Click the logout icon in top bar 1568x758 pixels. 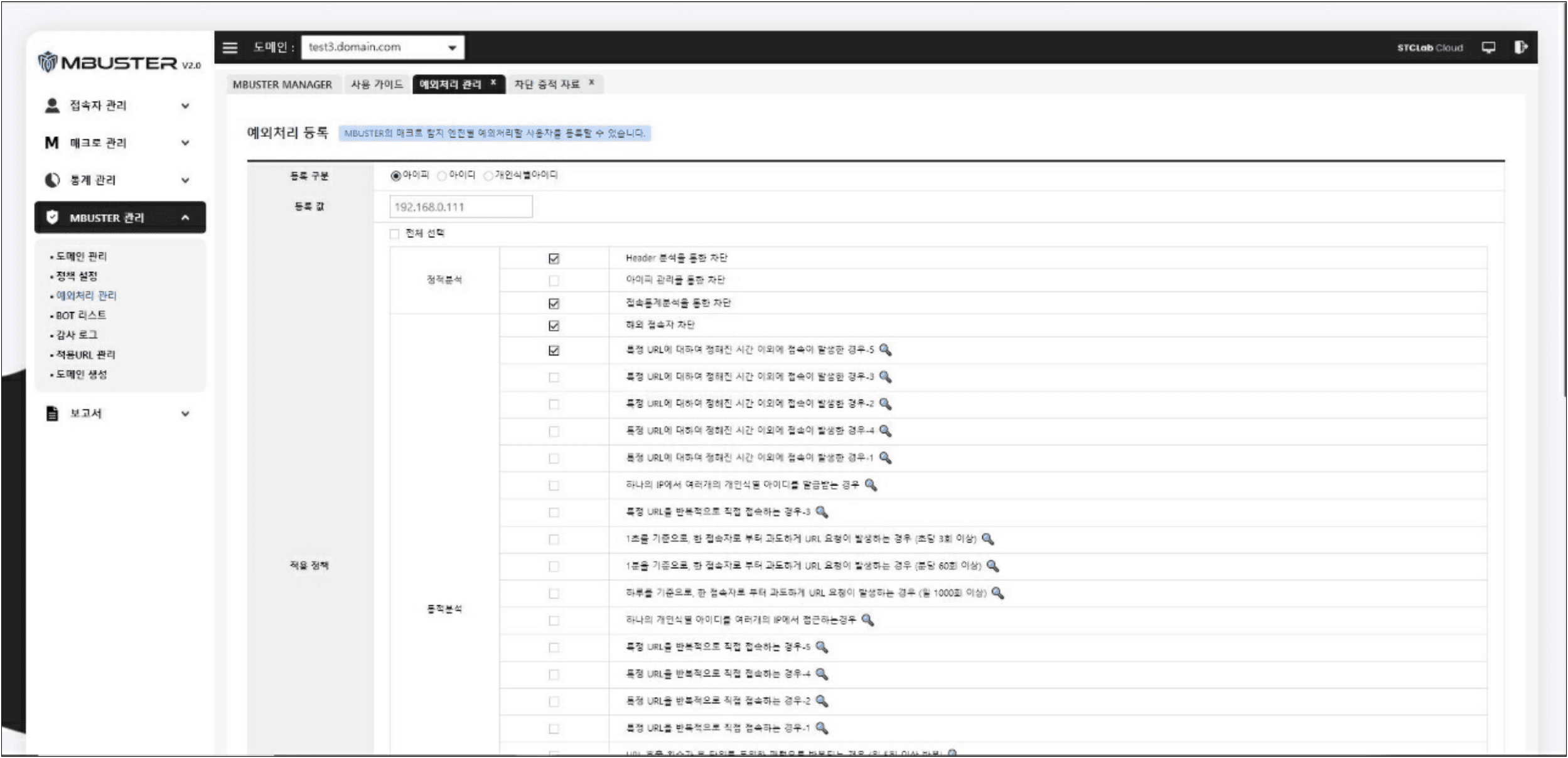[1520, 47]
